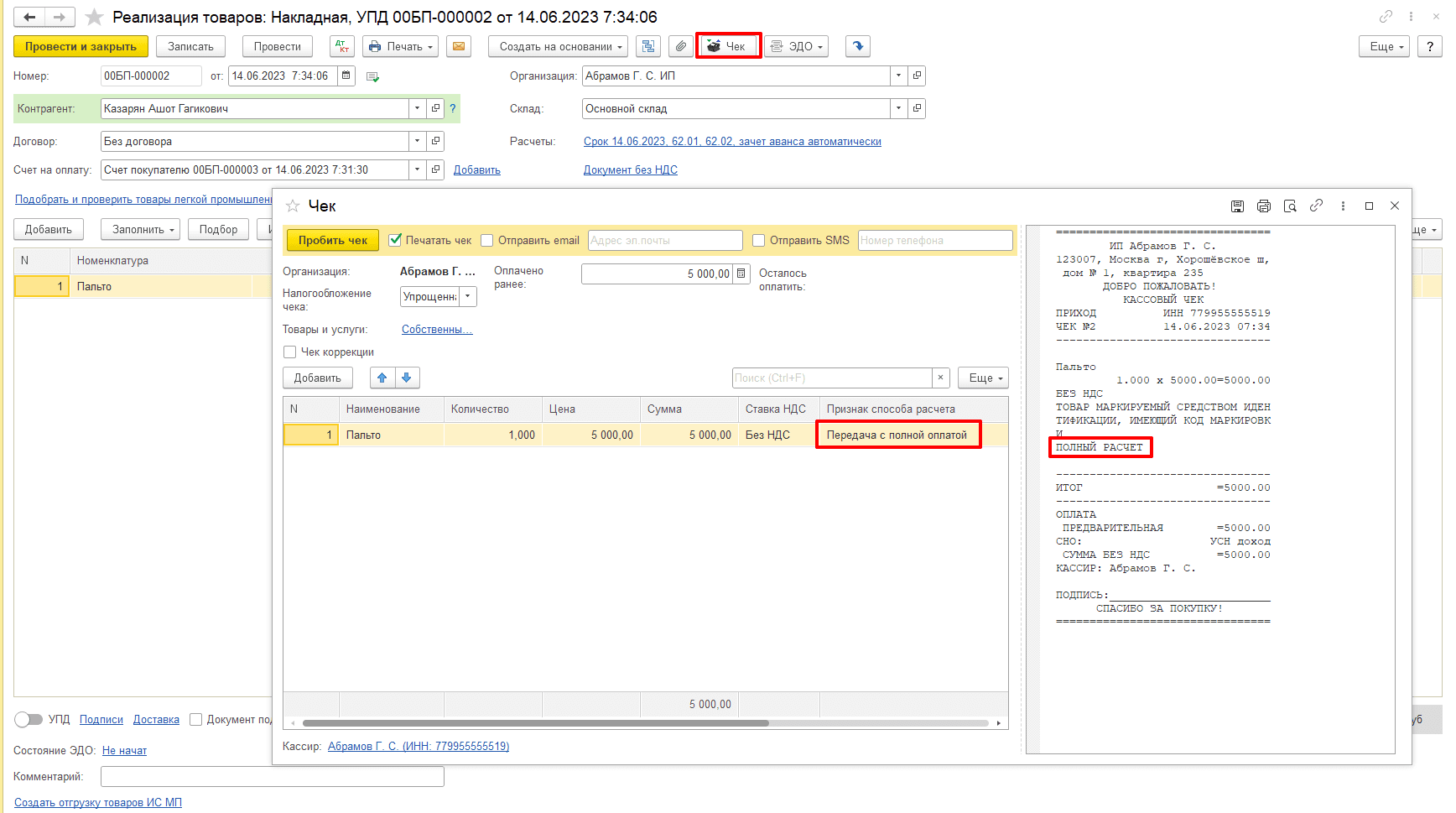This screenshot has width=1456, height=813.
Task: Uncheck the Печатать чек checkbox
Action: (x=396, y=240)
